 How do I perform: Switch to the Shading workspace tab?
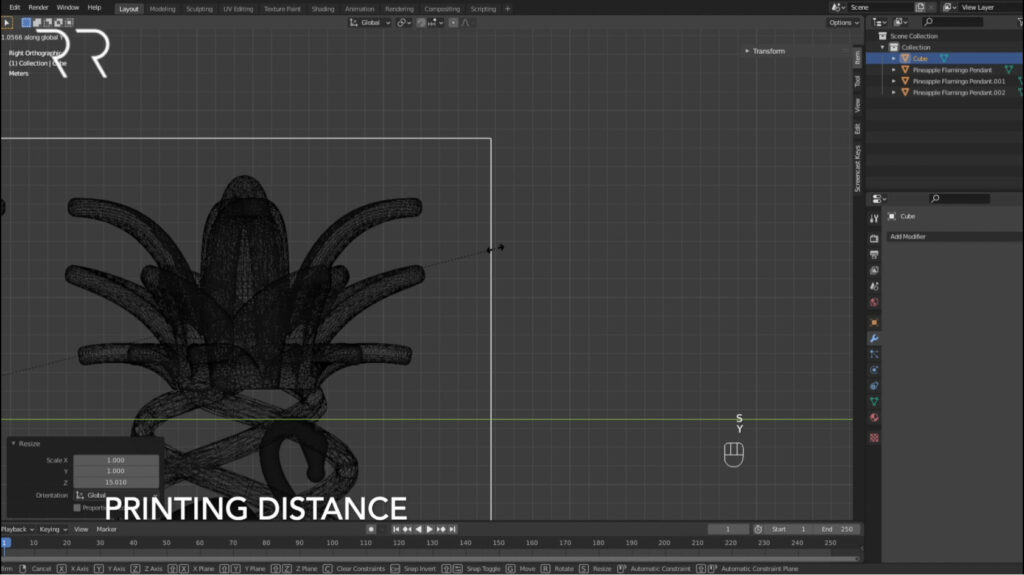(x=323, y=9)
